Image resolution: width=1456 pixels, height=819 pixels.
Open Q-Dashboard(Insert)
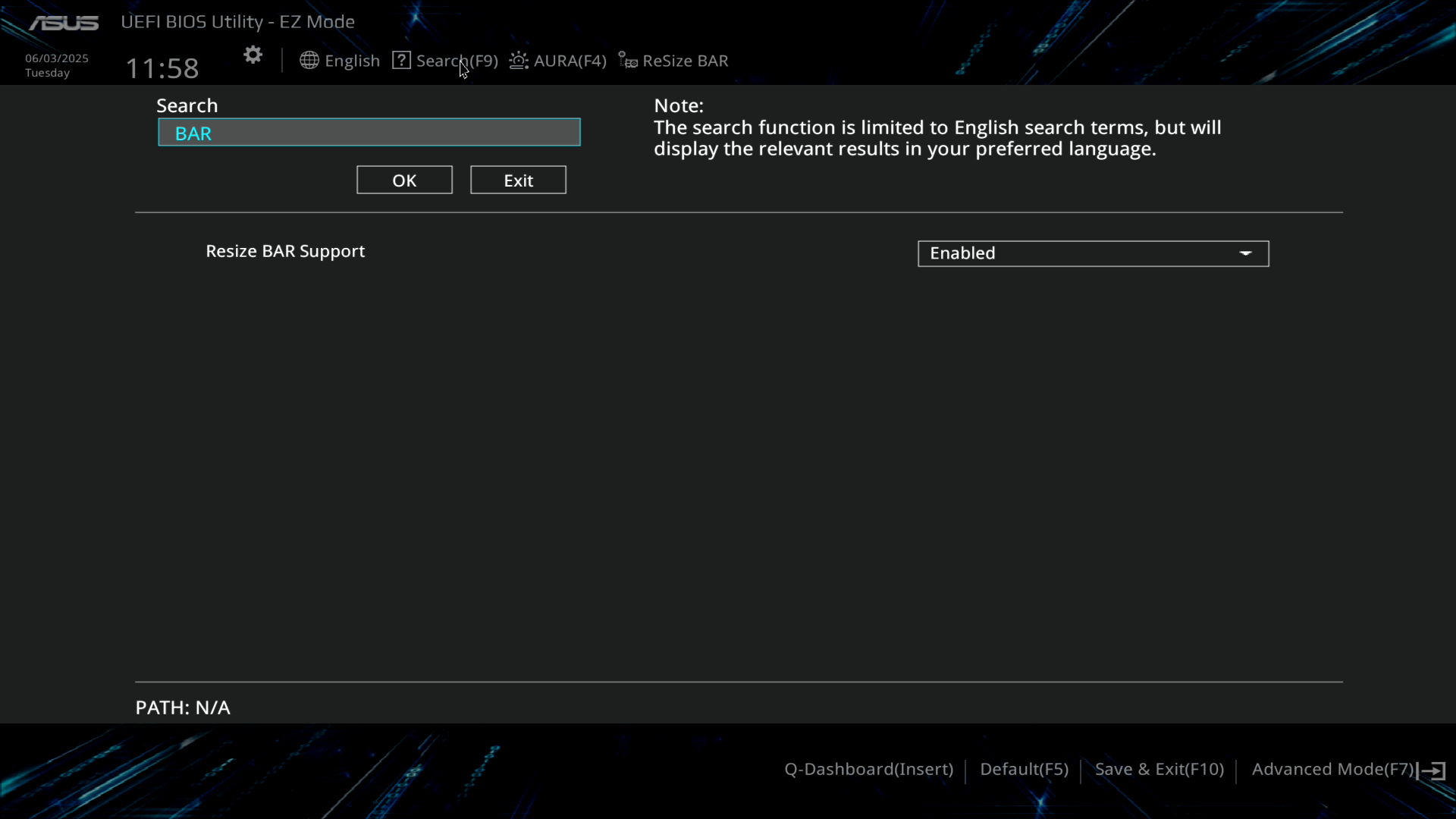pos(868,769)
